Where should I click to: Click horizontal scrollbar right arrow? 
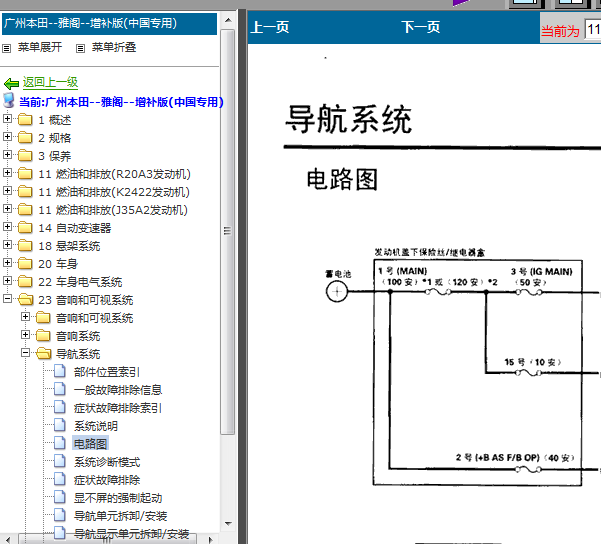pos(210,539)
